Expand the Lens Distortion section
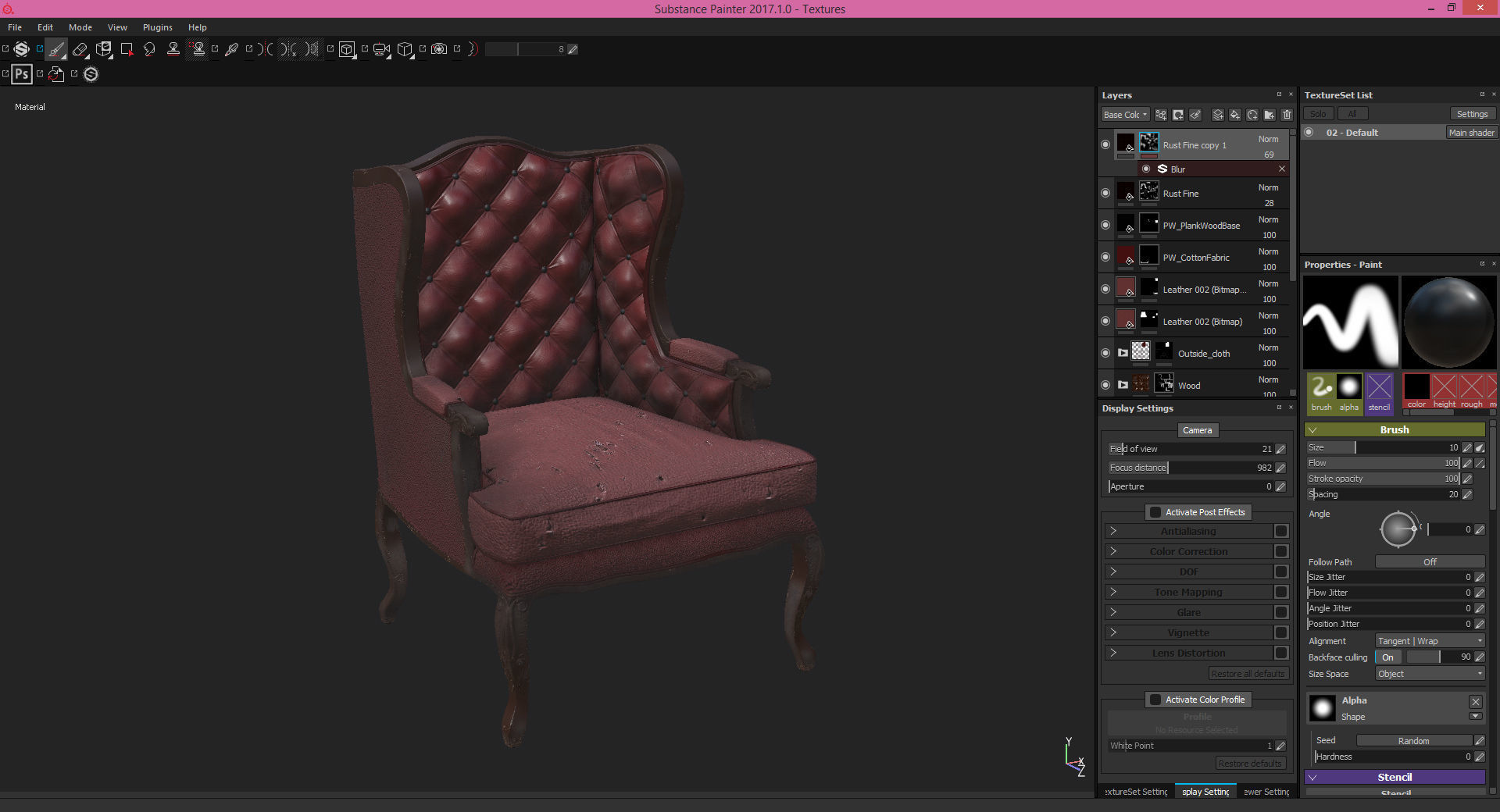Viewport: 1500px width, 812px height. 1113,653
